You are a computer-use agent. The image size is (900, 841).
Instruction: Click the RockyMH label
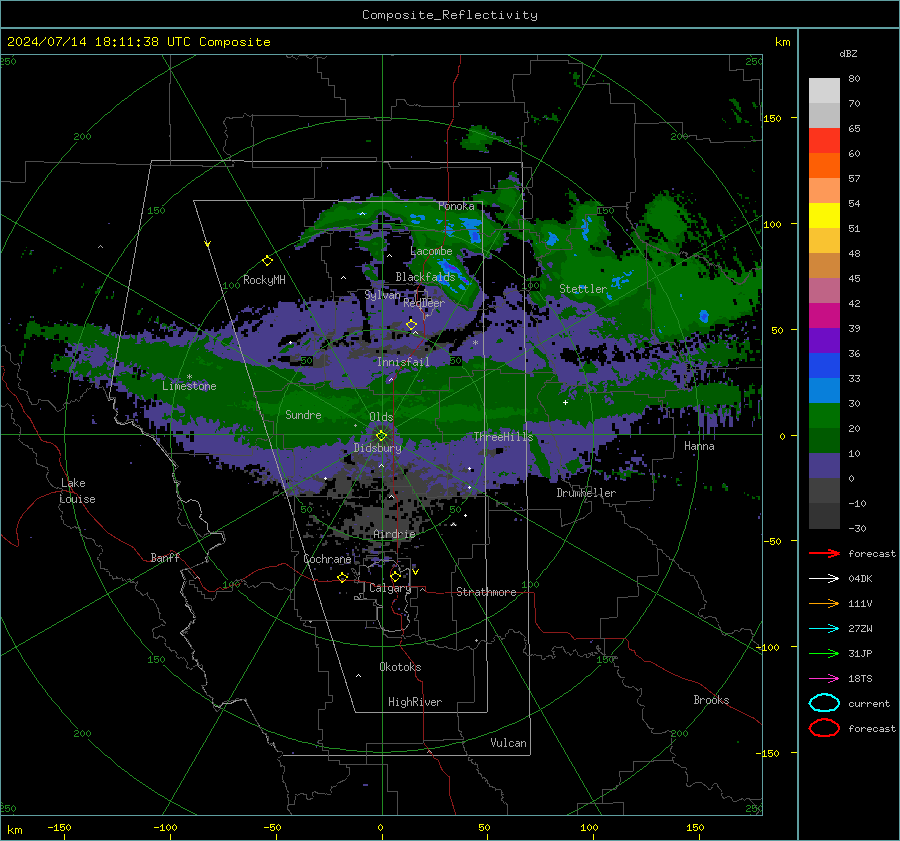(264, 280)
